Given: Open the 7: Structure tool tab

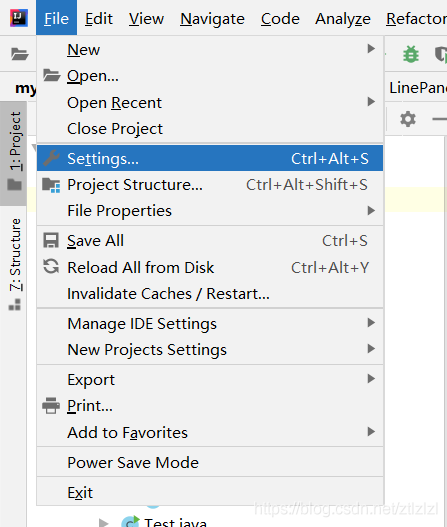Looking at the screenshot, I should point(14,264).
